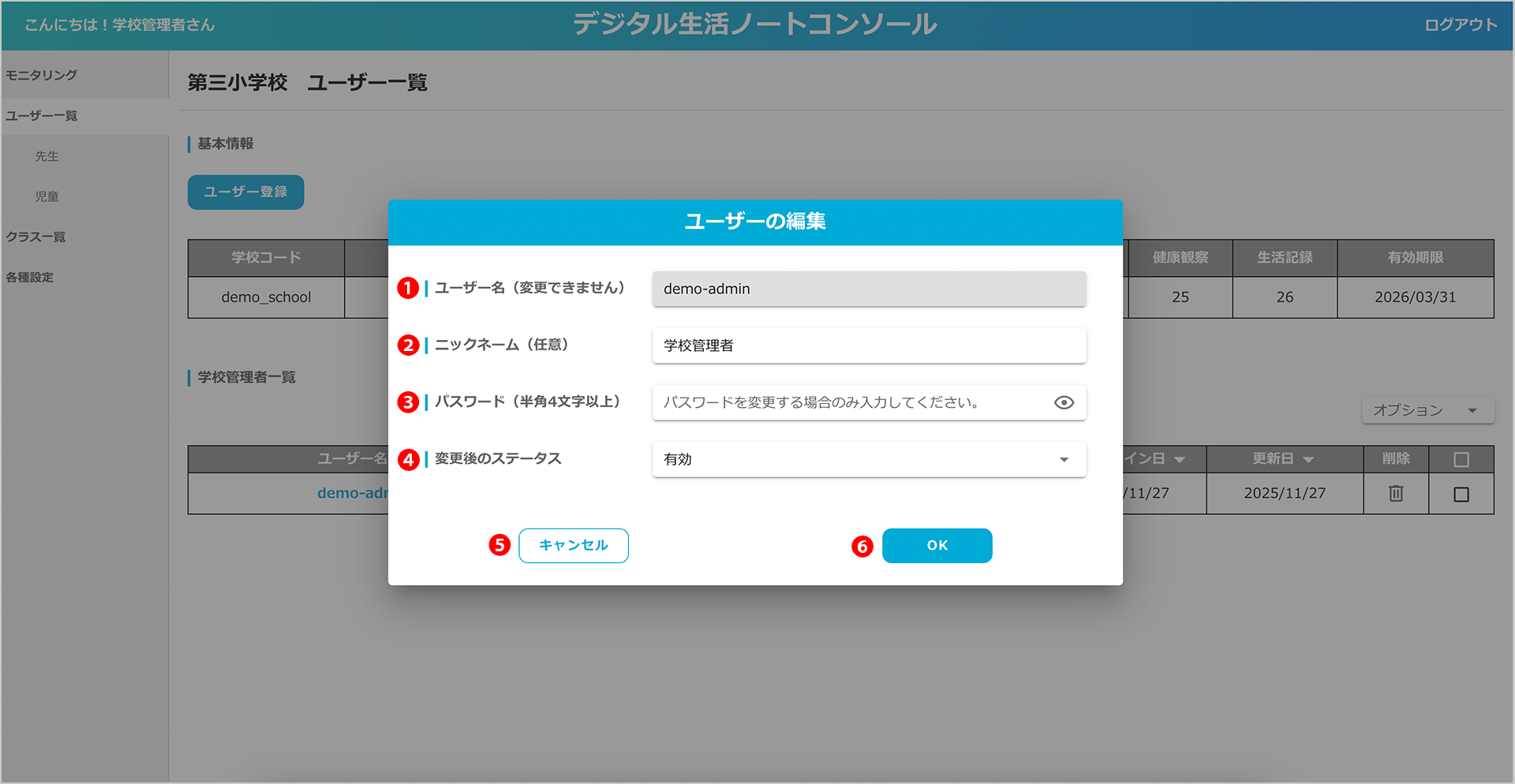Click red number 6 marker beside OK
1515x784 pixels.
862,546
